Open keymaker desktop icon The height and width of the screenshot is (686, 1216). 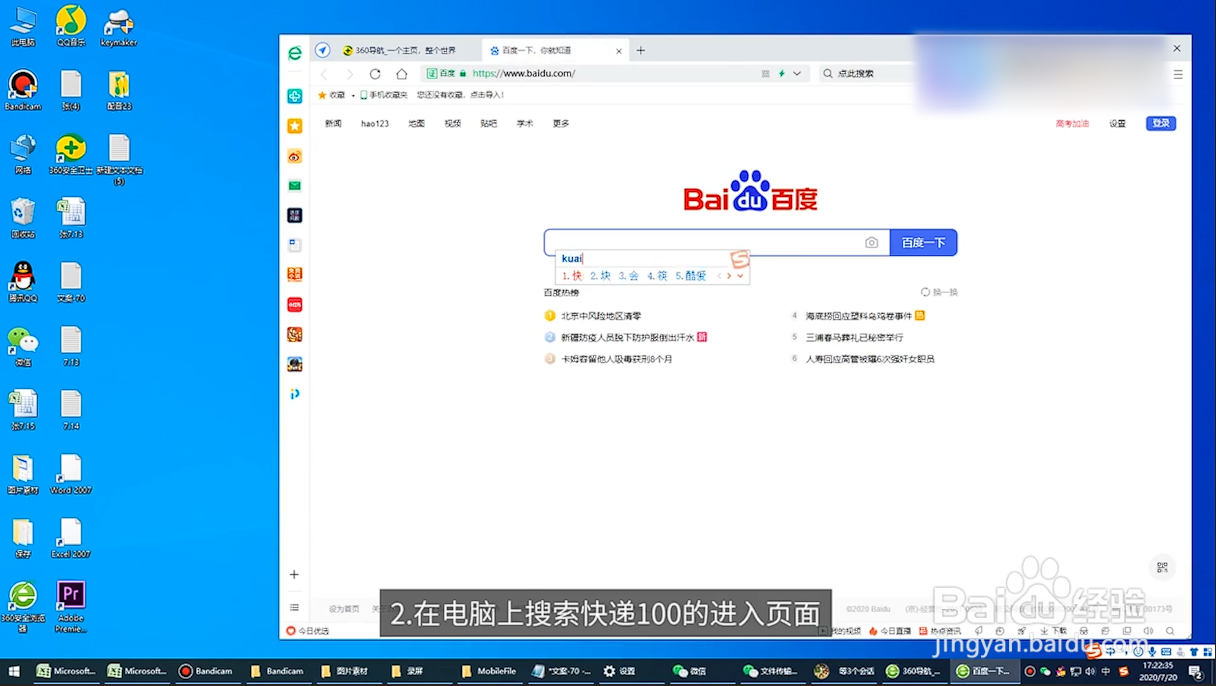click(118, 26)
